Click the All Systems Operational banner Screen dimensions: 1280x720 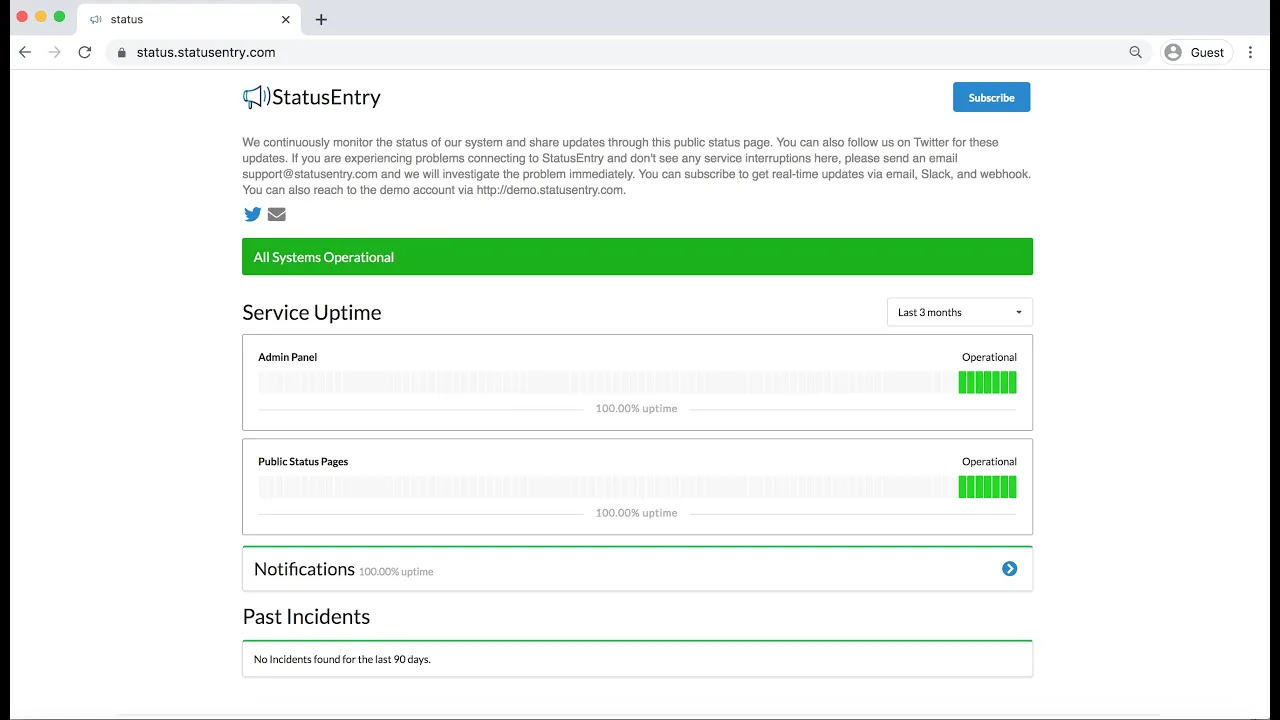click(637, 257)
